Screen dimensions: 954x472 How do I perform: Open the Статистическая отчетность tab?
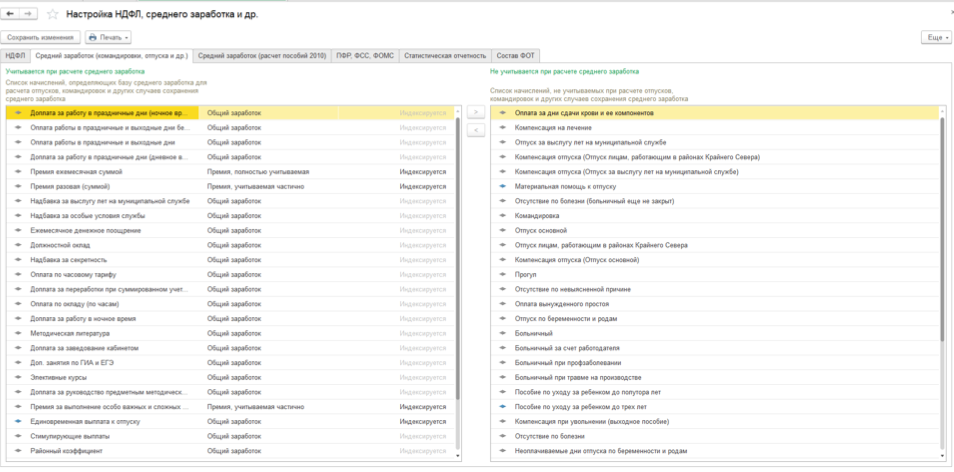[445, 56]
